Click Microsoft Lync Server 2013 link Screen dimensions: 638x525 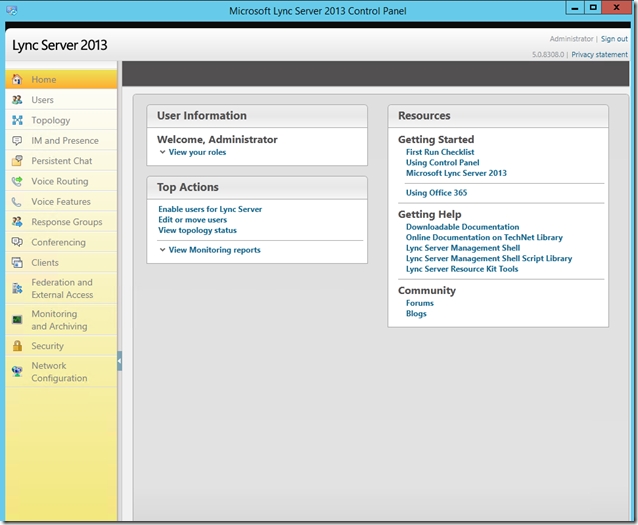(456, 173)
